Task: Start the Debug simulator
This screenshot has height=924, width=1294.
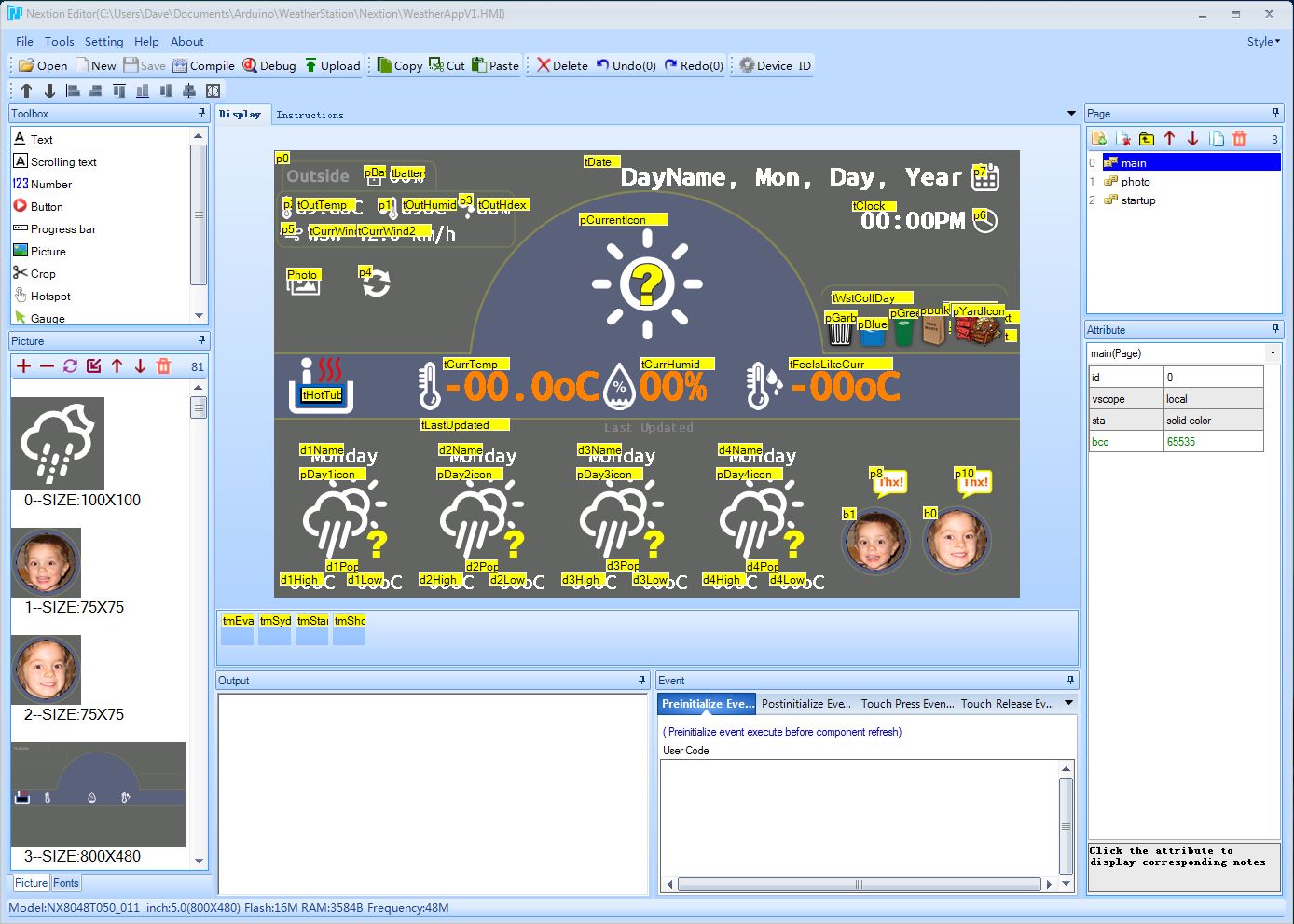Action: pyautogui.click(x=268, y=65)
